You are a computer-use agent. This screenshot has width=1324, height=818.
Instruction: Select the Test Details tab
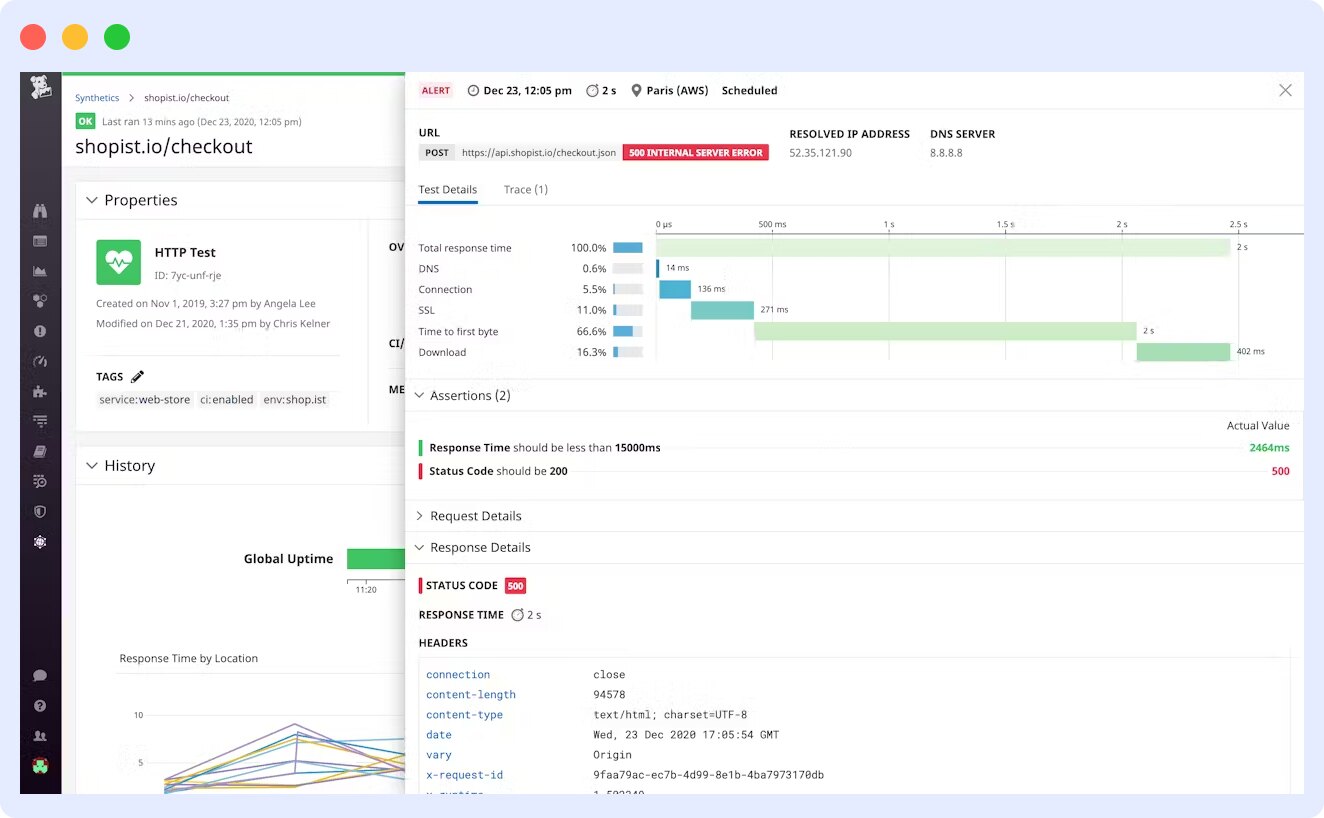coord(447,189)
